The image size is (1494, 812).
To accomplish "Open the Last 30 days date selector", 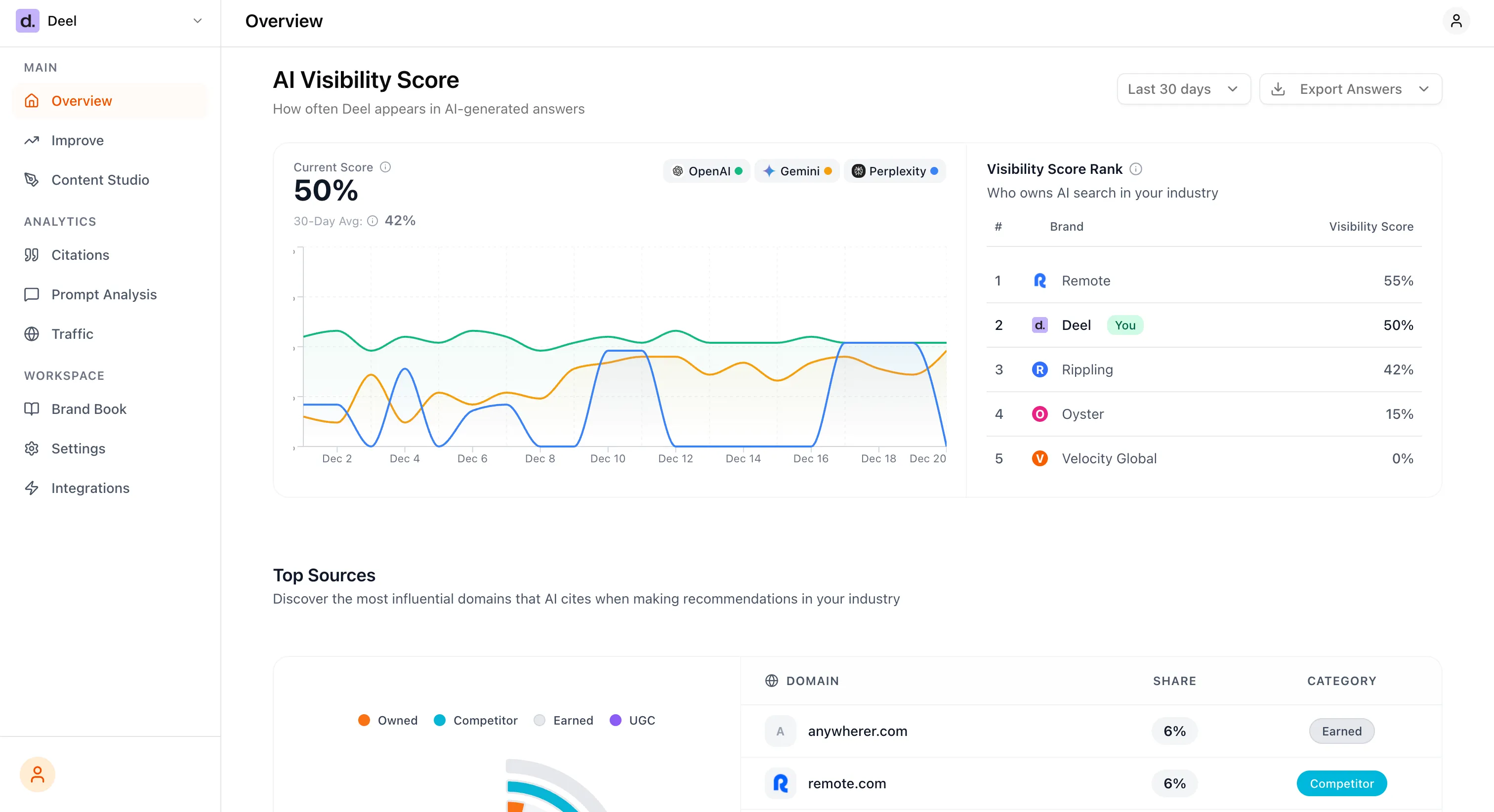I will (1184, 89).
